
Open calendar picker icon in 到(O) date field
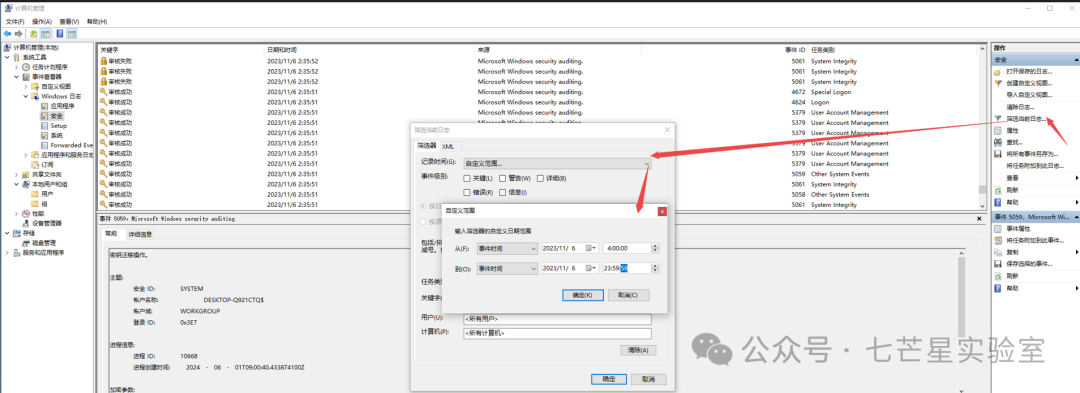591,268
